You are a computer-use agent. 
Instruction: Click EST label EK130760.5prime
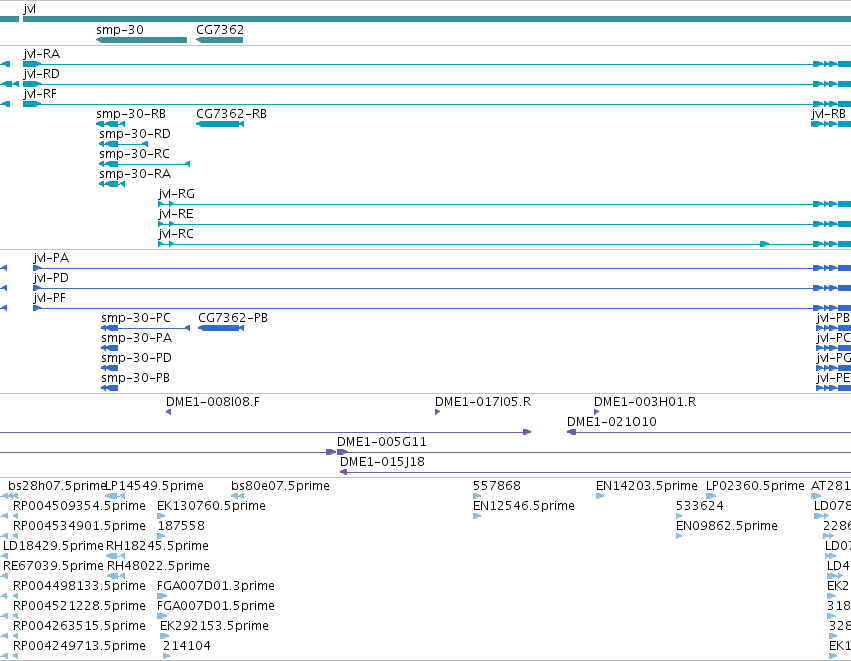tap(211, 506)
